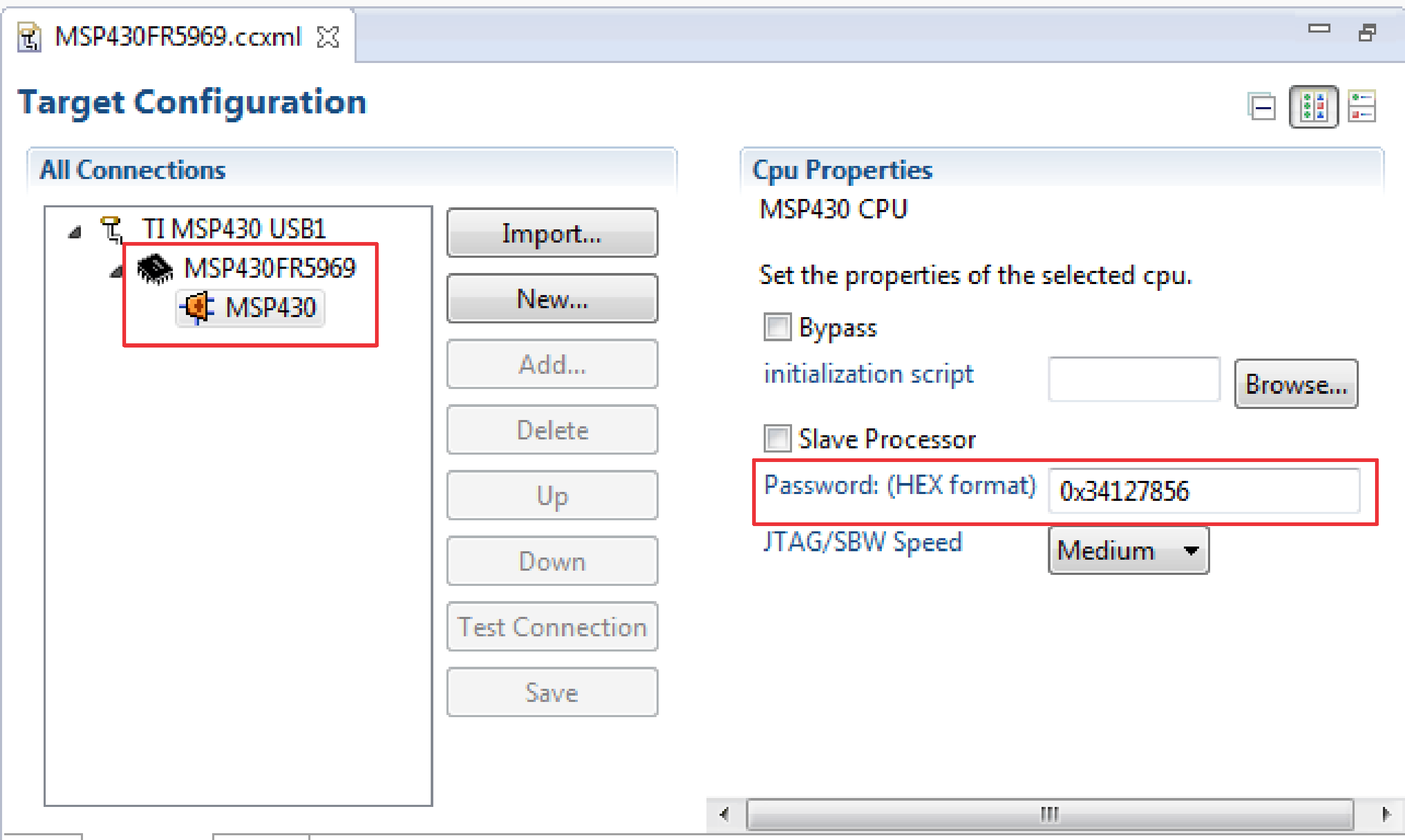Click the target configuration file icon on the tab
Viewport: 1405px width, 840px height.
tap(29, 36)
